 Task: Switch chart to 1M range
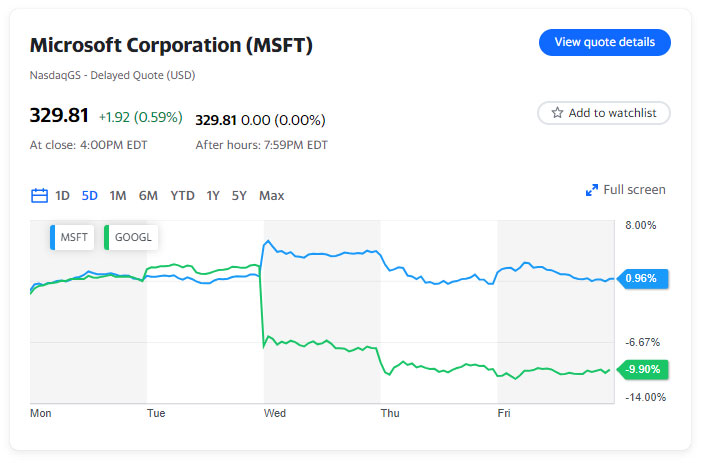tap(118, 196)
